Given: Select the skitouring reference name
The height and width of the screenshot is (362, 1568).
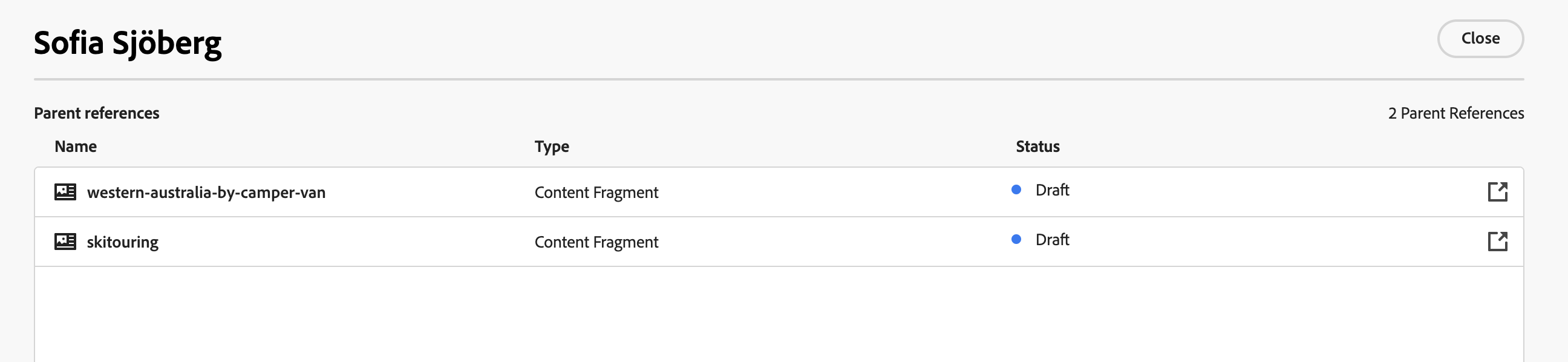Looking at the screenshot, I should (122, 242).
